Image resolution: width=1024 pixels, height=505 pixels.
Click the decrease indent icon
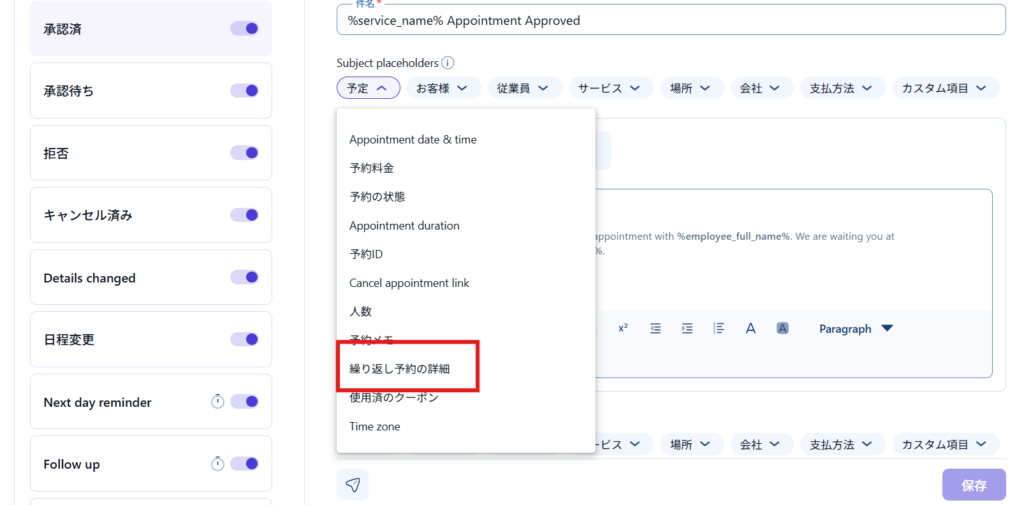[x=655, y=328]
